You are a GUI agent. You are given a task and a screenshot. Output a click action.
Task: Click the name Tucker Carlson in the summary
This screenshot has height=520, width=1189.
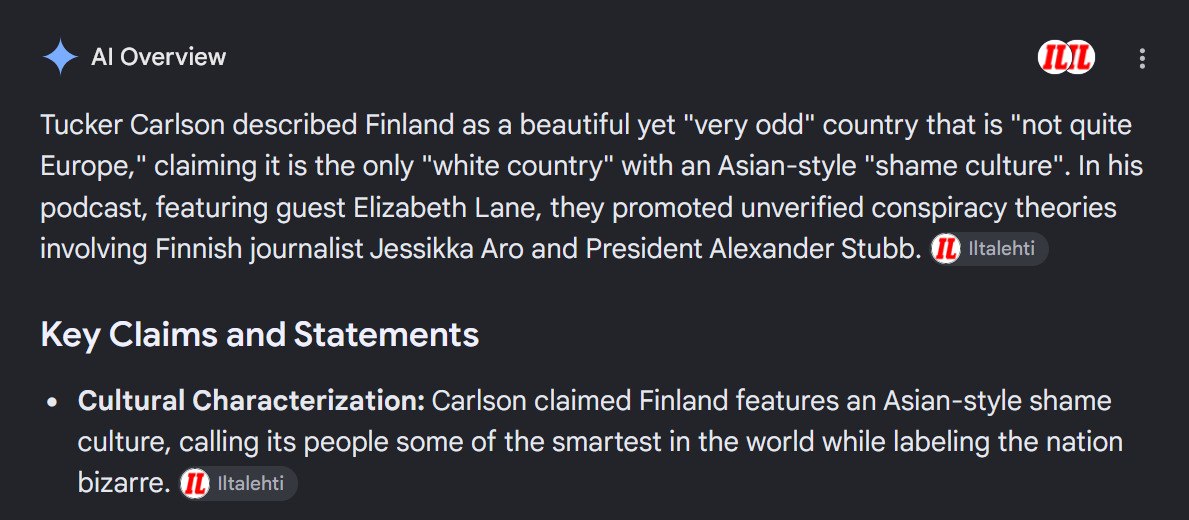[x=133, y=126]
